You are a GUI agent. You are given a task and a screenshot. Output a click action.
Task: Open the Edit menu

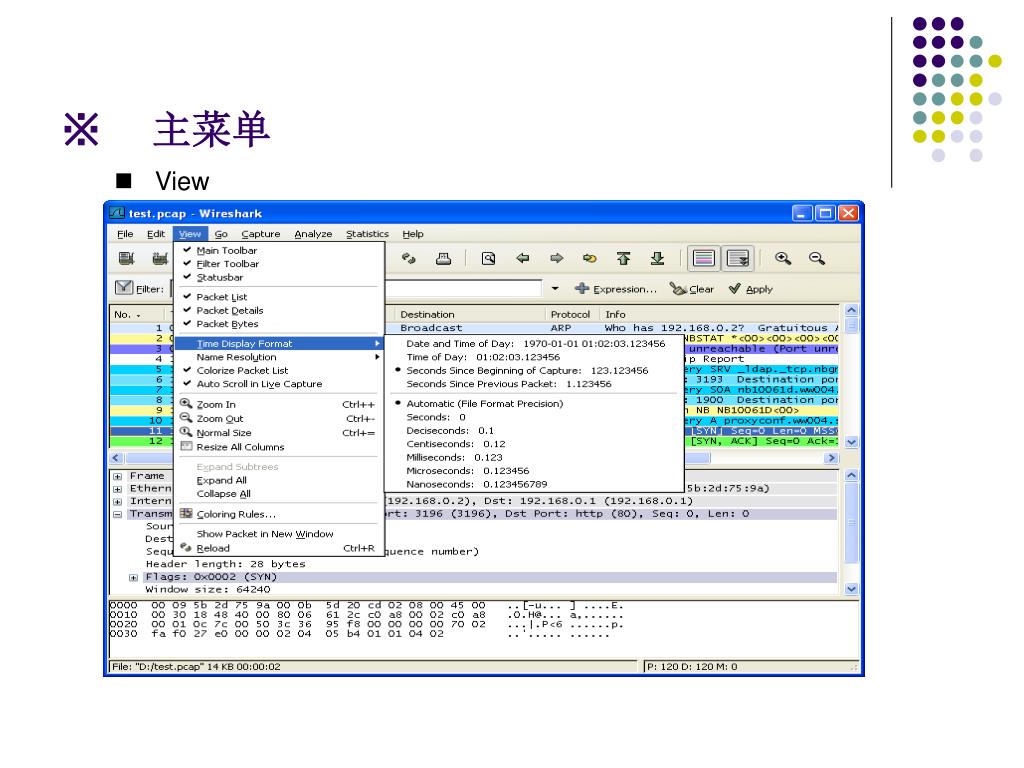(155, 234)
